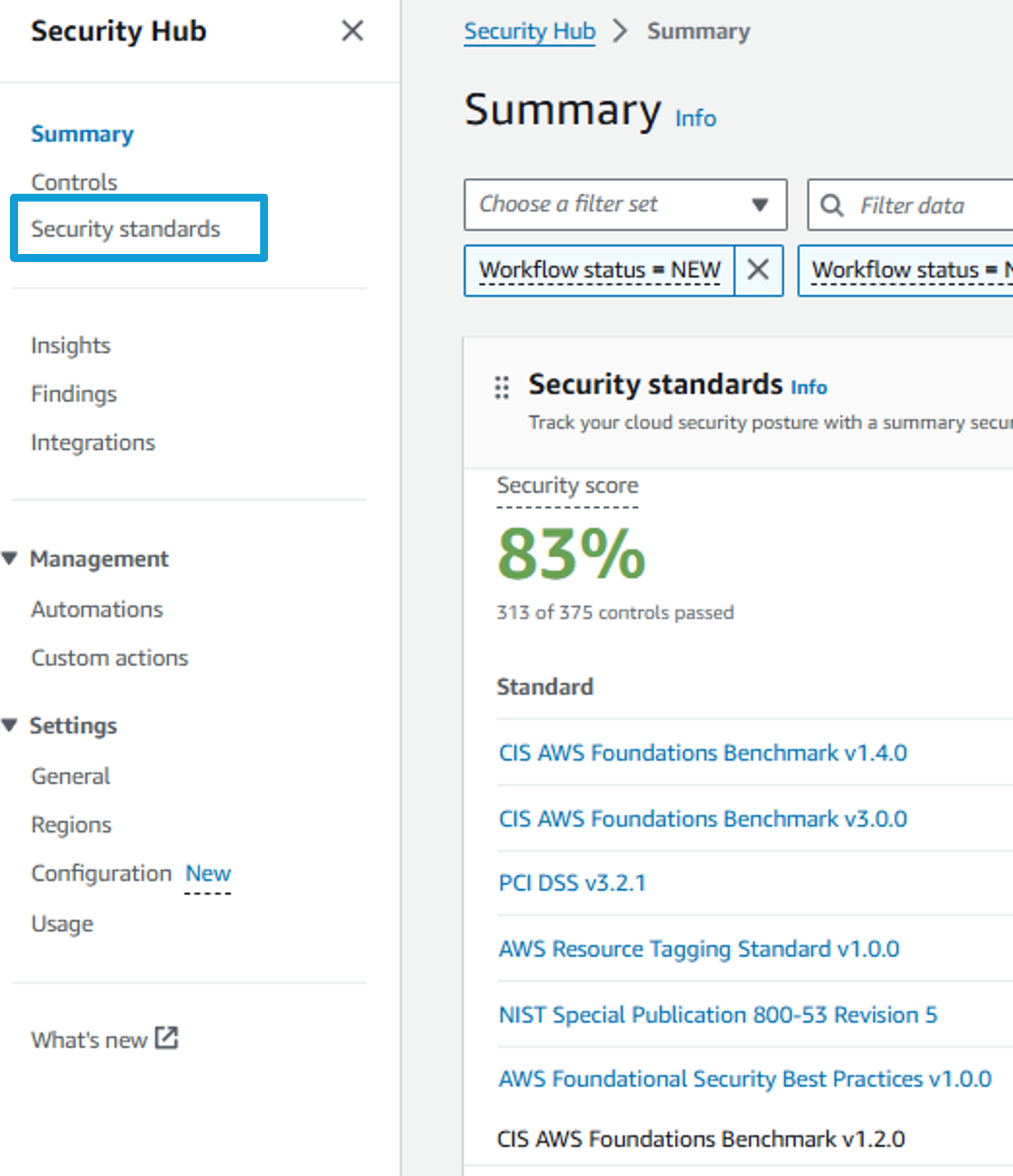Open Configuration settings
This screenshot has height=1176, width=1013.
(102, 873)
